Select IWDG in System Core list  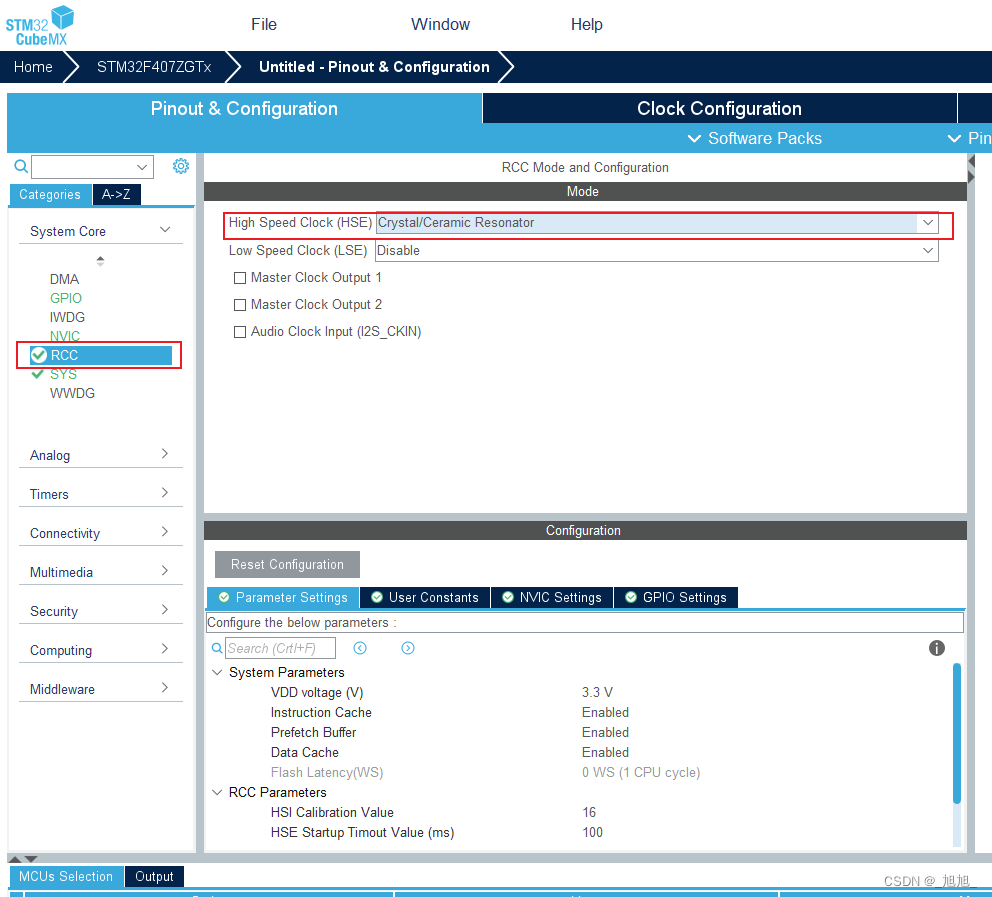(67, 317)
